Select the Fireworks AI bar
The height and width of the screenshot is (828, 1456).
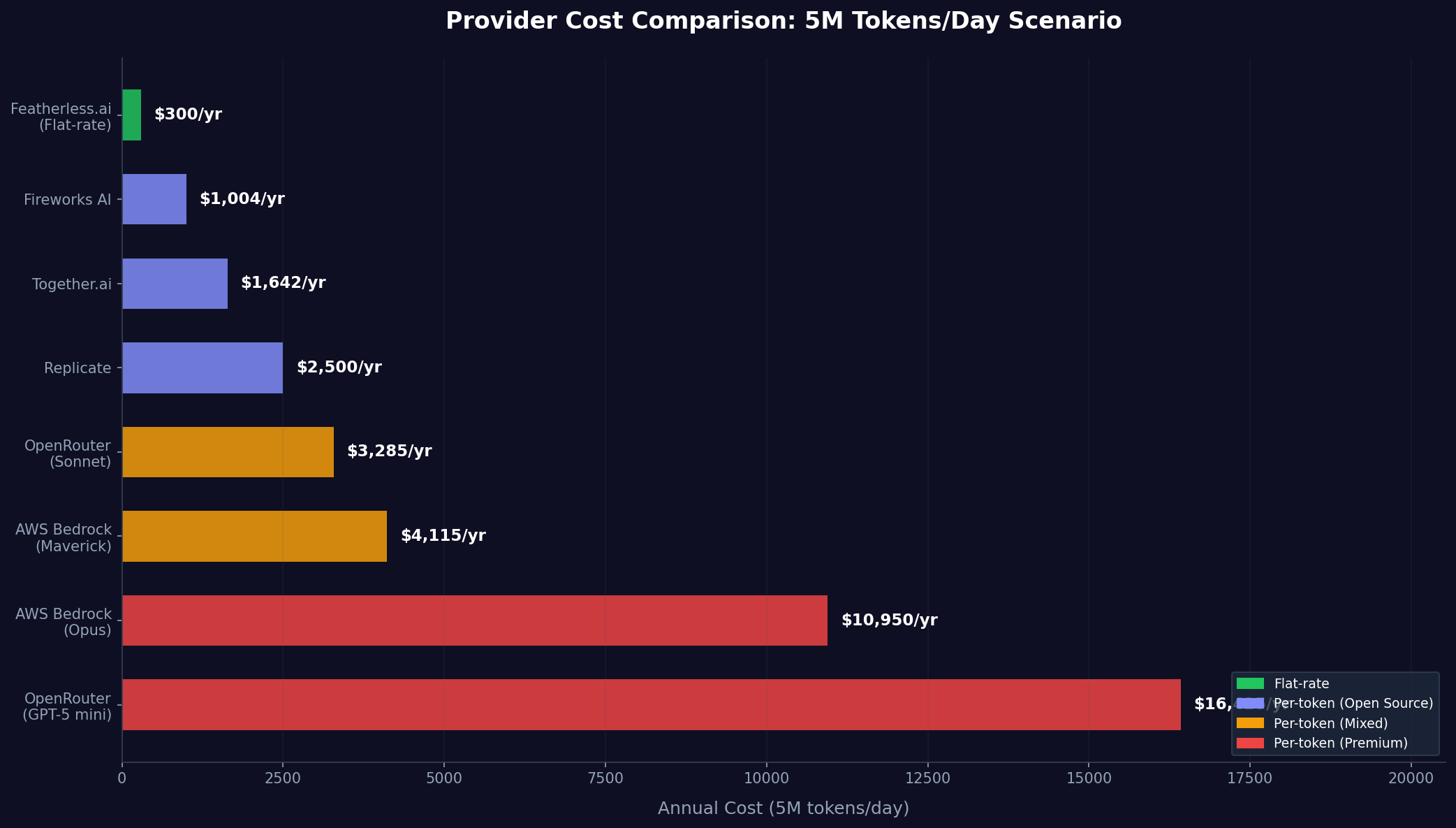tap(154, 200)
